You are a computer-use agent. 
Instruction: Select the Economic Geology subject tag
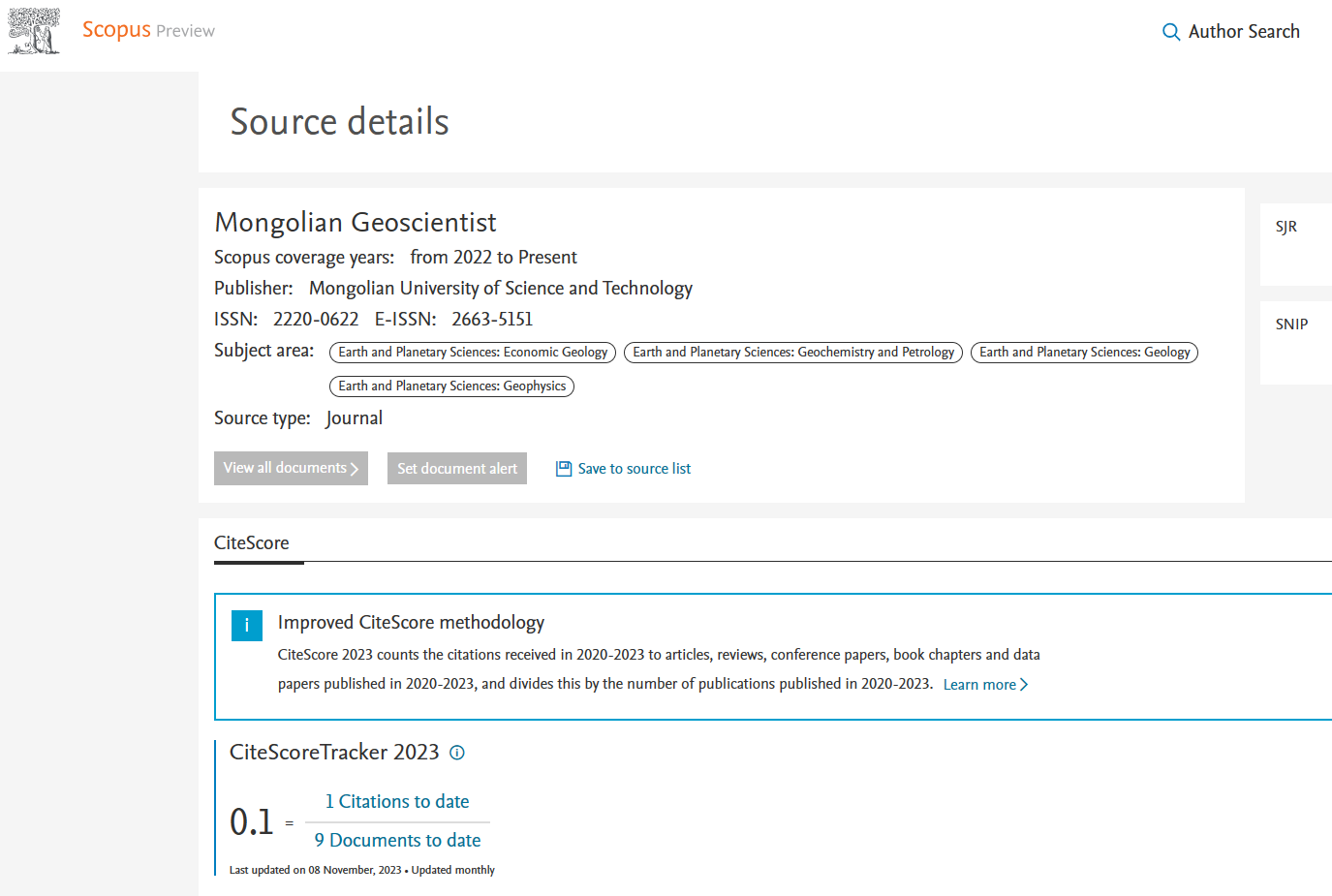(x=473, y=353)
